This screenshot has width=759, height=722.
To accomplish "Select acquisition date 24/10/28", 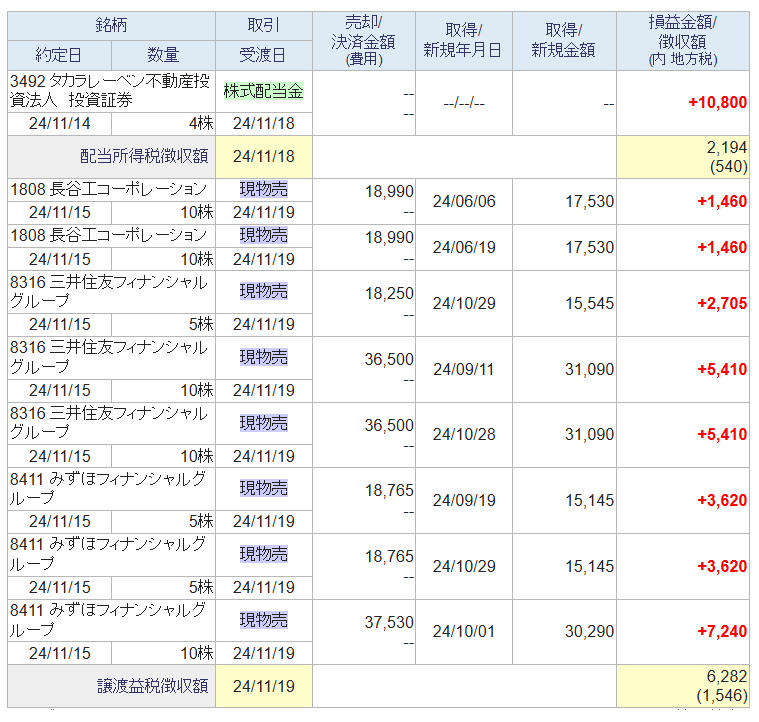I will (464, 435).
